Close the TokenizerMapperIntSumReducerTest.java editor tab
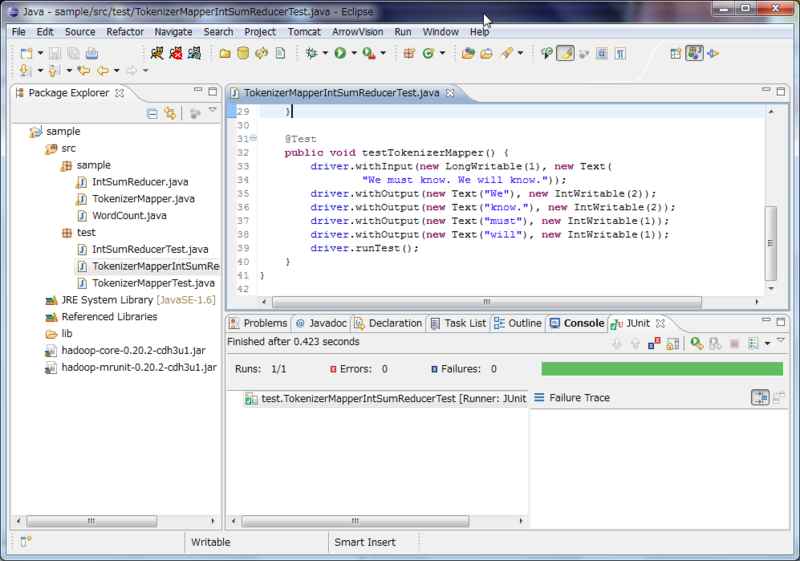The image size is (800, 561). [x=450, y=93]
